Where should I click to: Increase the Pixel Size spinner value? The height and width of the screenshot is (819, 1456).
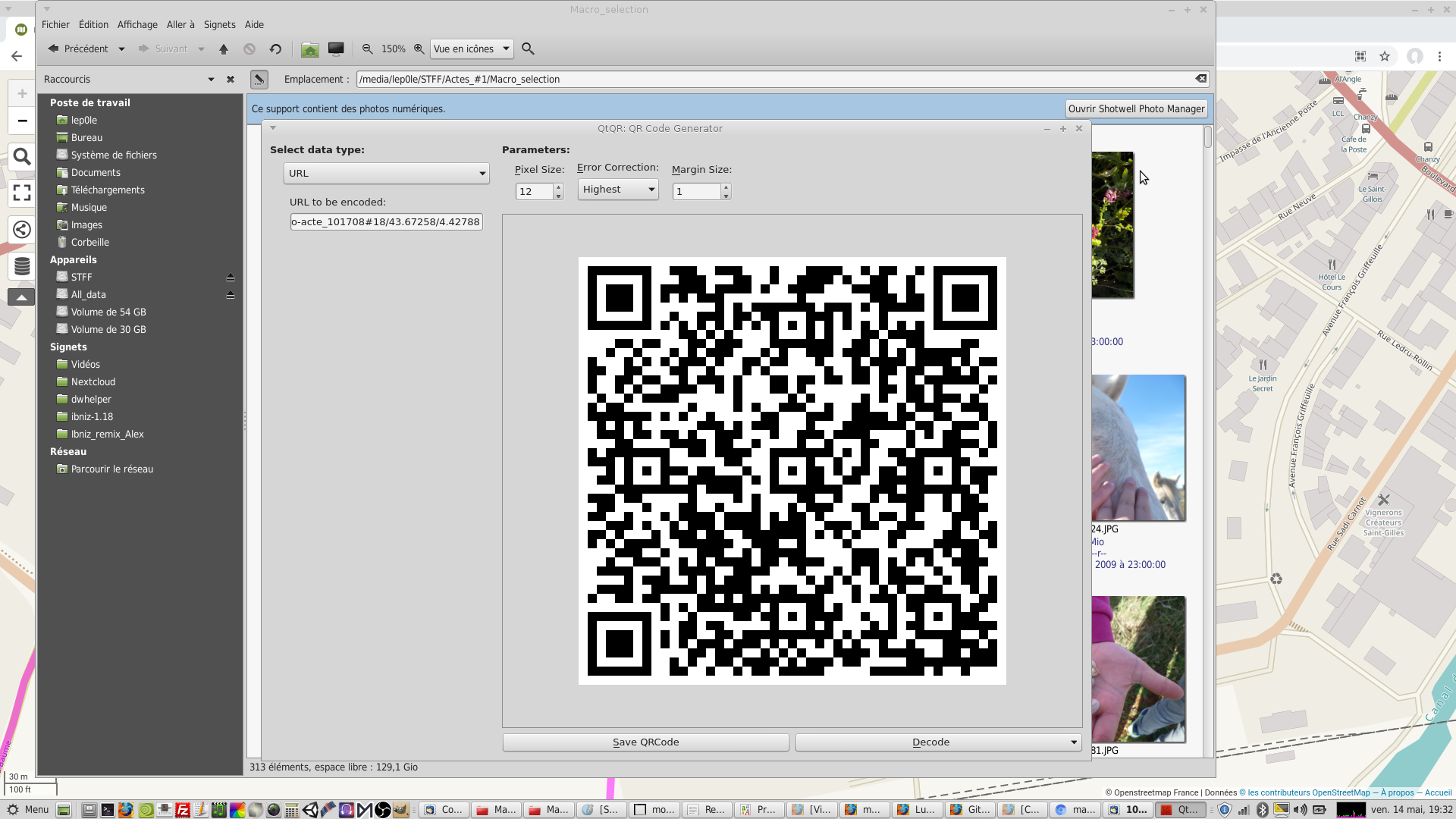pyautogui.click(x=559, y=187)
